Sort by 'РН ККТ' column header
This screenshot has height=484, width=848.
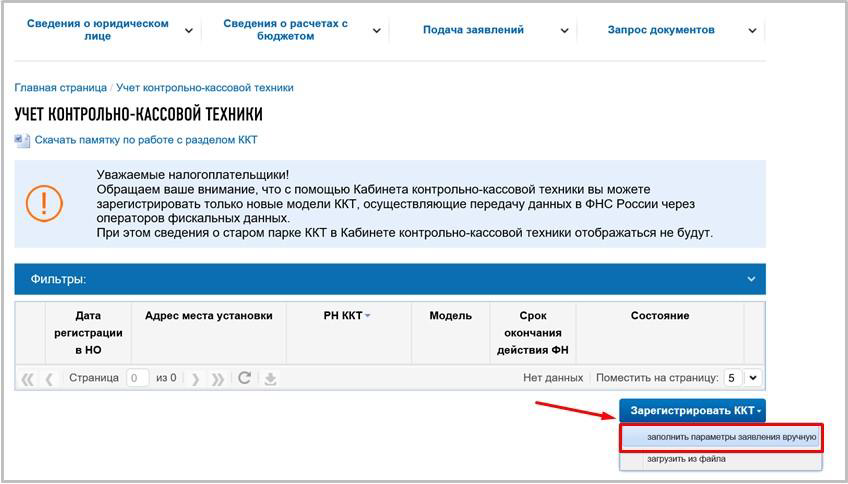349,333
